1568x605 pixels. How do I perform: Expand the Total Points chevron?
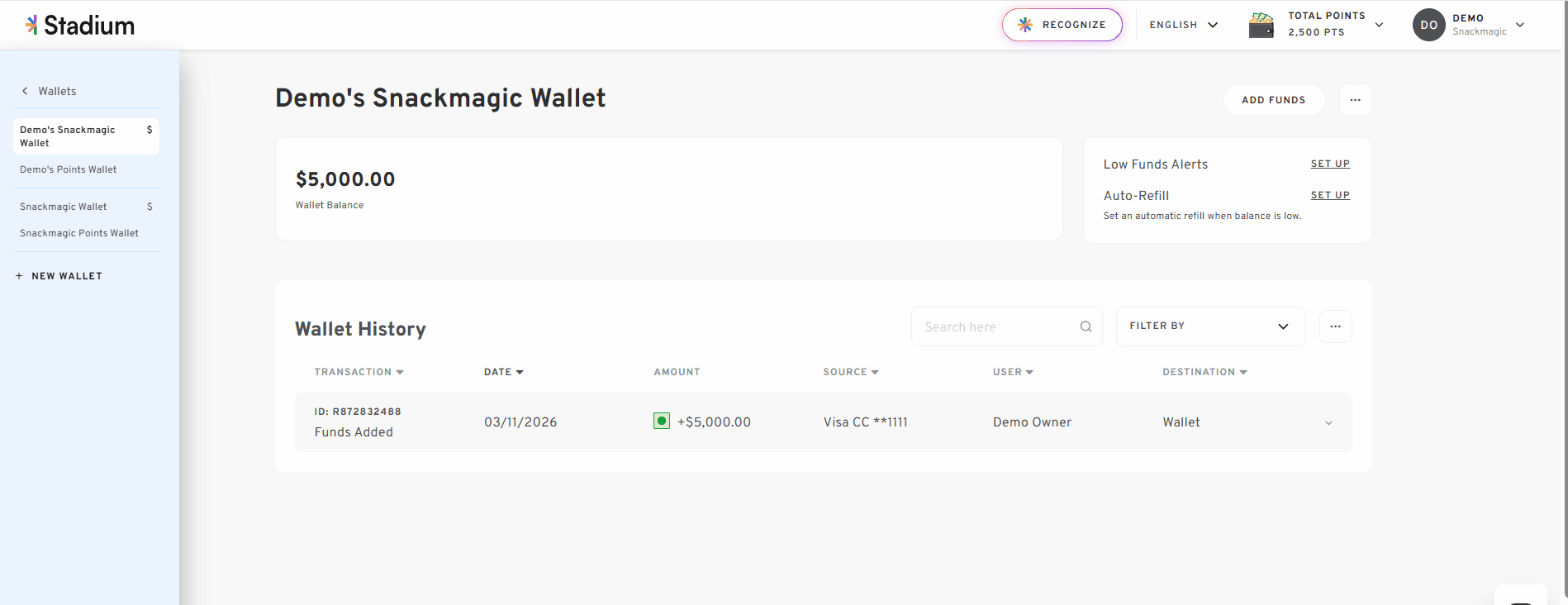(x=1379, y=25)
